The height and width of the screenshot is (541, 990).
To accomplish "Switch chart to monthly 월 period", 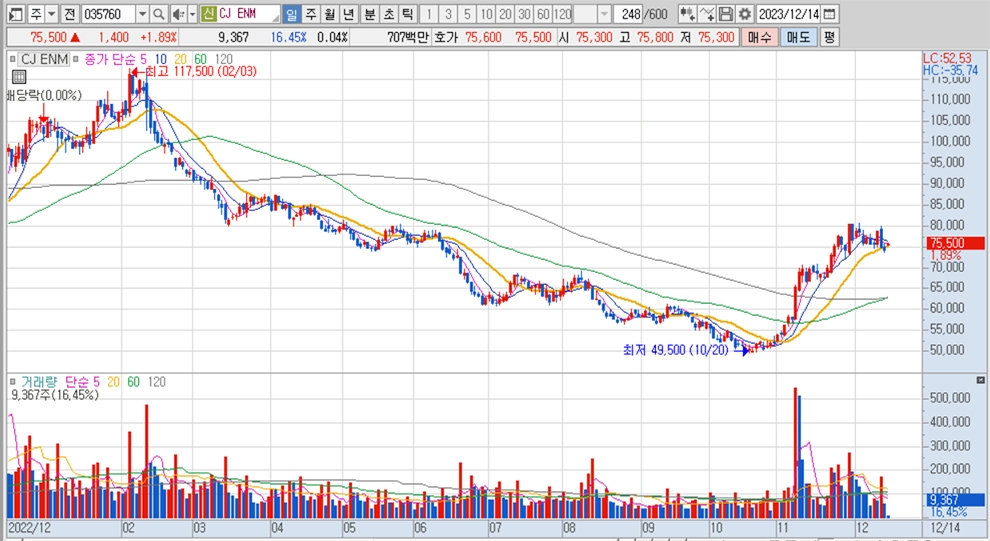I will coord(330,14).
